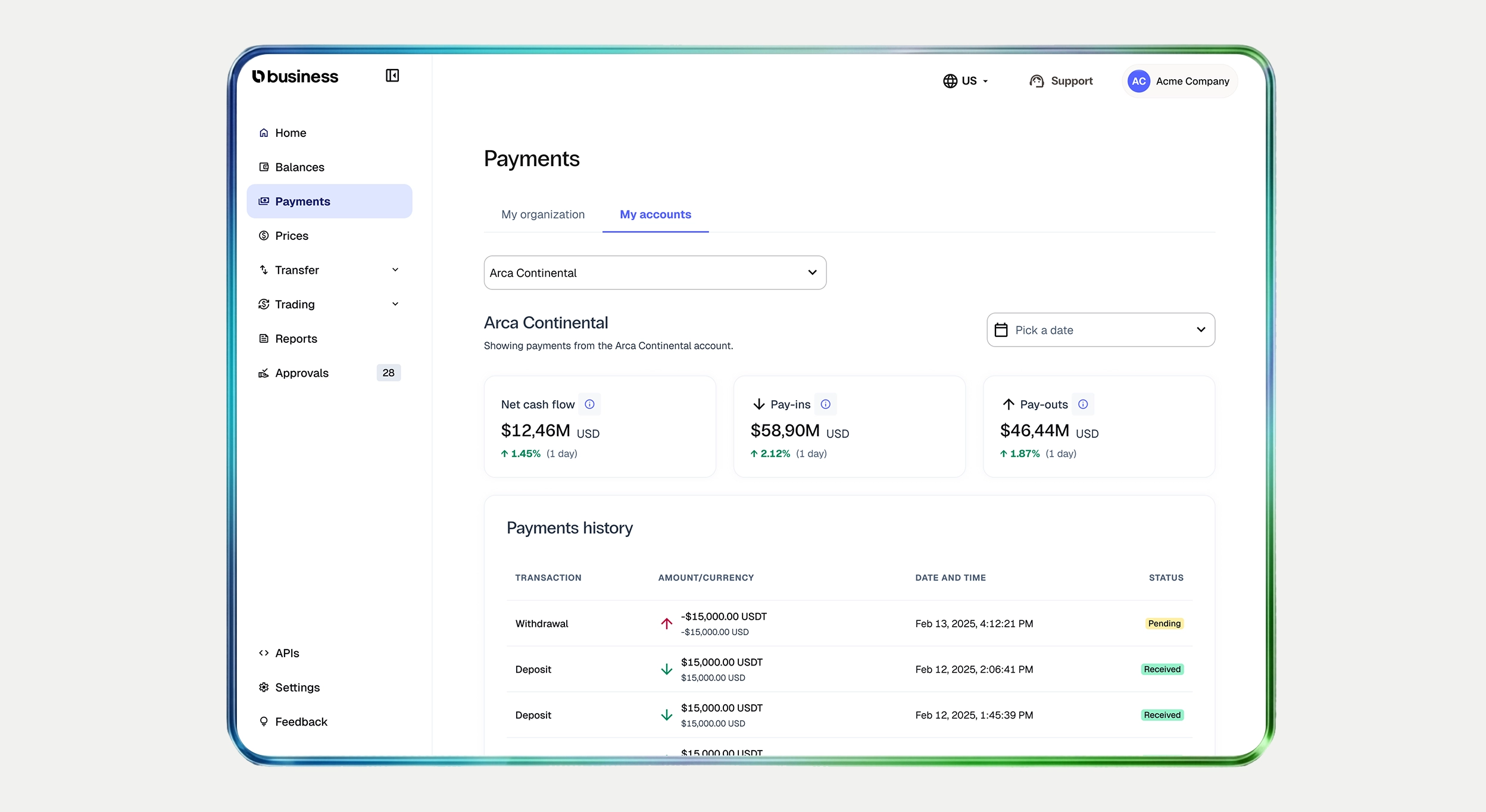
Task: Click Received badge on 2:06:41 PM row
Action: coord(1162,669)
